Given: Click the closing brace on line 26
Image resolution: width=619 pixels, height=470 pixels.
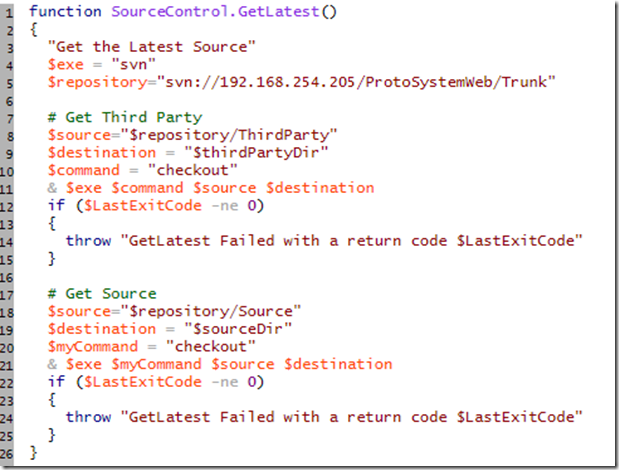Looking at the screenshot, I should 33,453.
